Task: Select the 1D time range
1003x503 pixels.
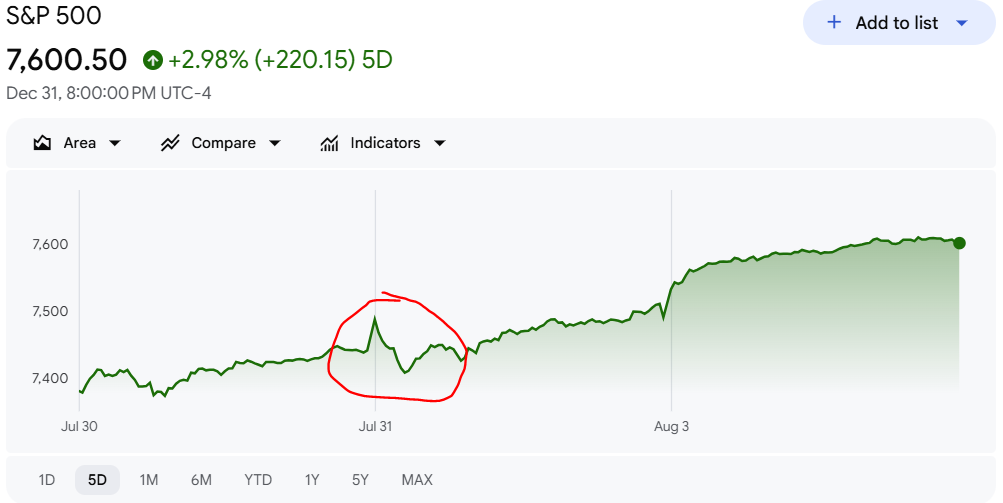Action: click(x=47, y=480)
